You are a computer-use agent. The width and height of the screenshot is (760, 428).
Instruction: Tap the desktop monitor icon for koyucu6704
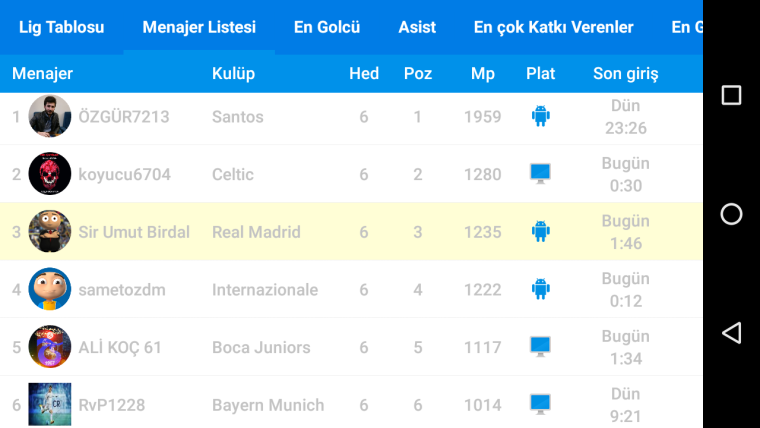tap(540, 174)
